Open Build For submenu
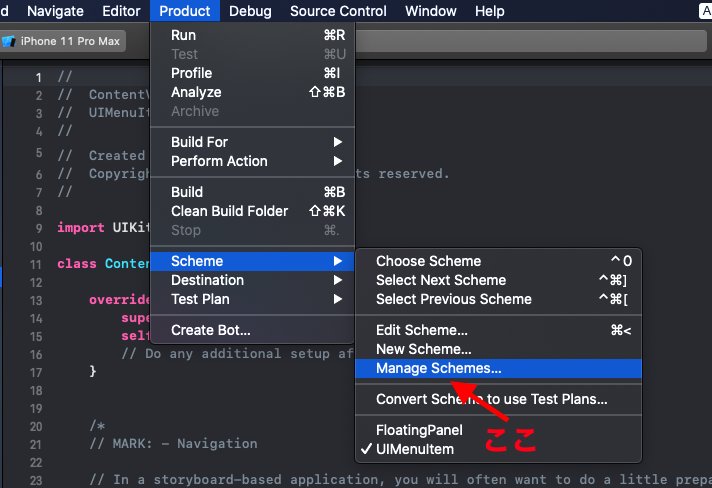The image size is (712, 488). [x=252, y=142]
